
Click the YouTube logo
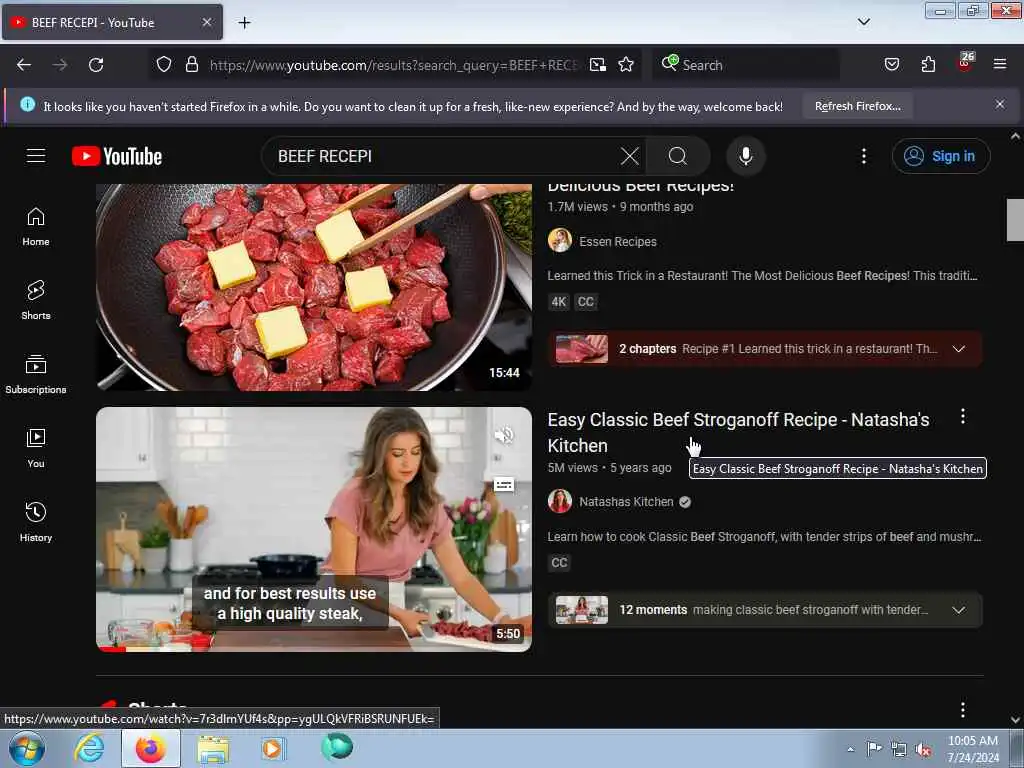117,156
